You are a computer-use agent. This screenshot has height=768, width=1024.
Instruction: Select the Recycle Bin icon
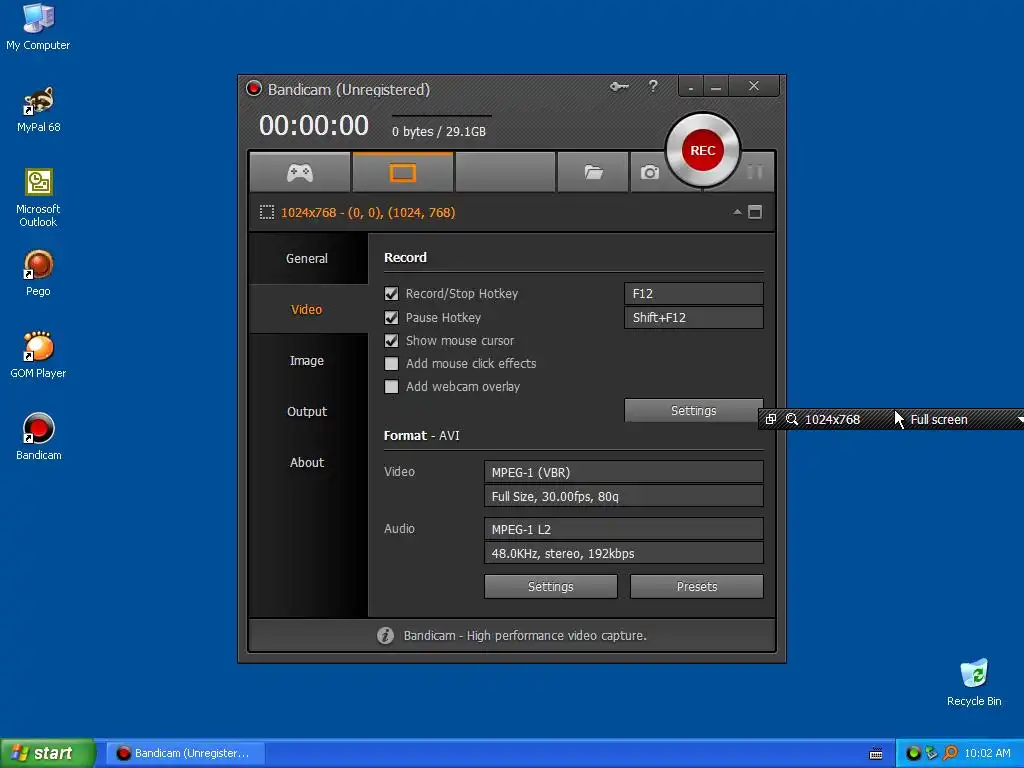pyautogui.click(x=974, y=684)
